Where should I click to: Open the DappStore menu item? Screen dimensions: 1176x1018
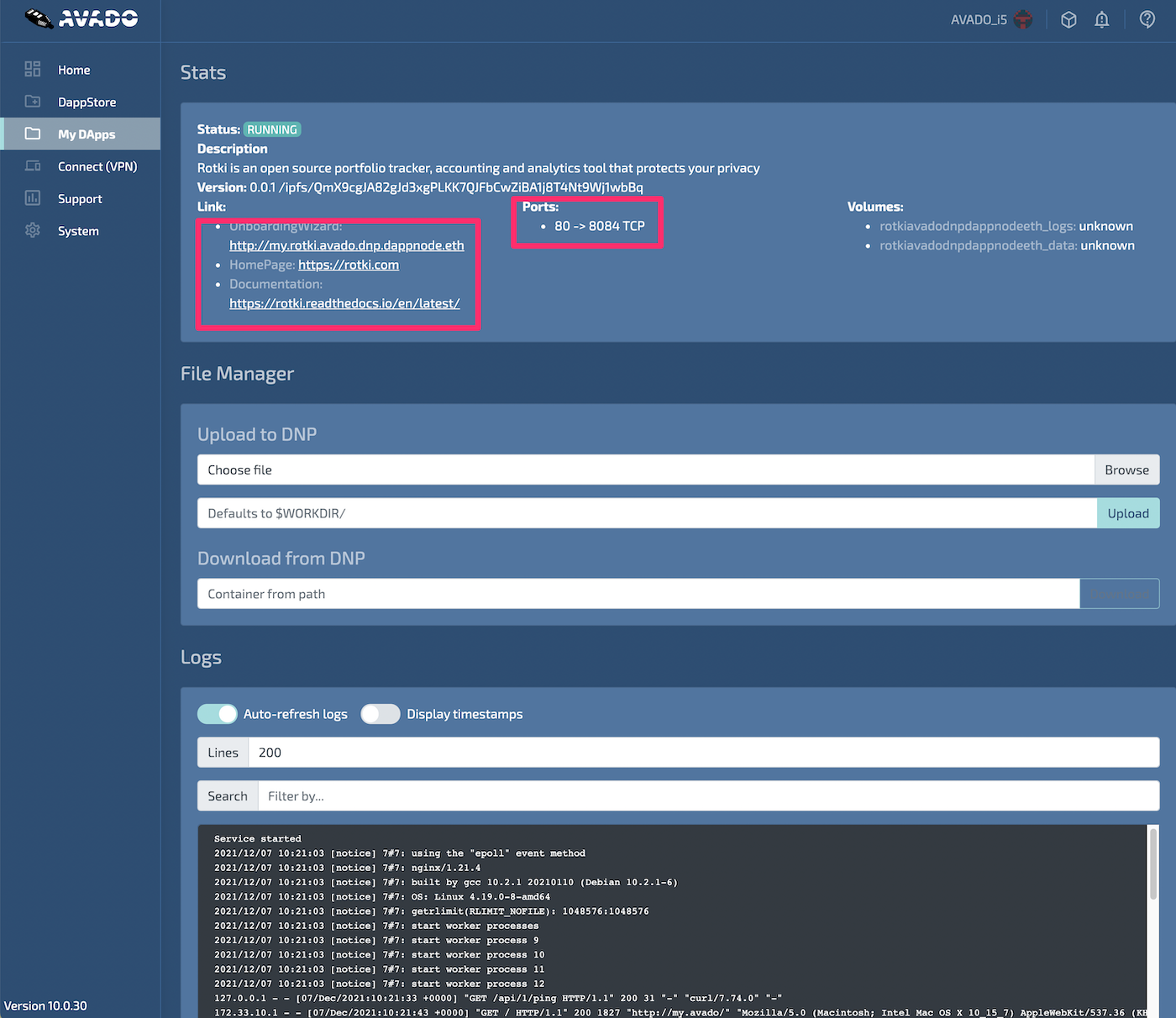[87, 102]
